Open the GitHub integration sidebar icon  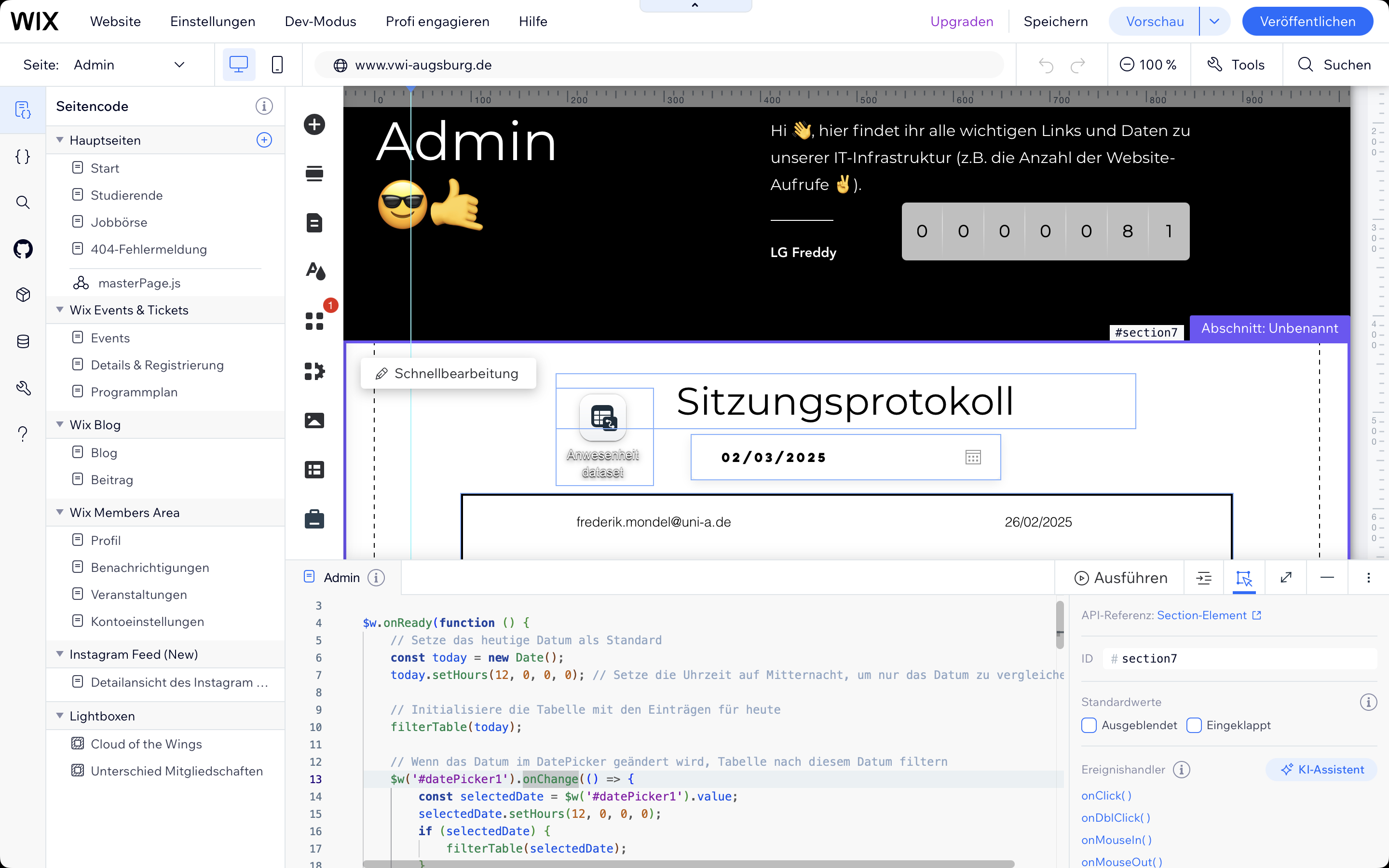[x=23, y=248]
